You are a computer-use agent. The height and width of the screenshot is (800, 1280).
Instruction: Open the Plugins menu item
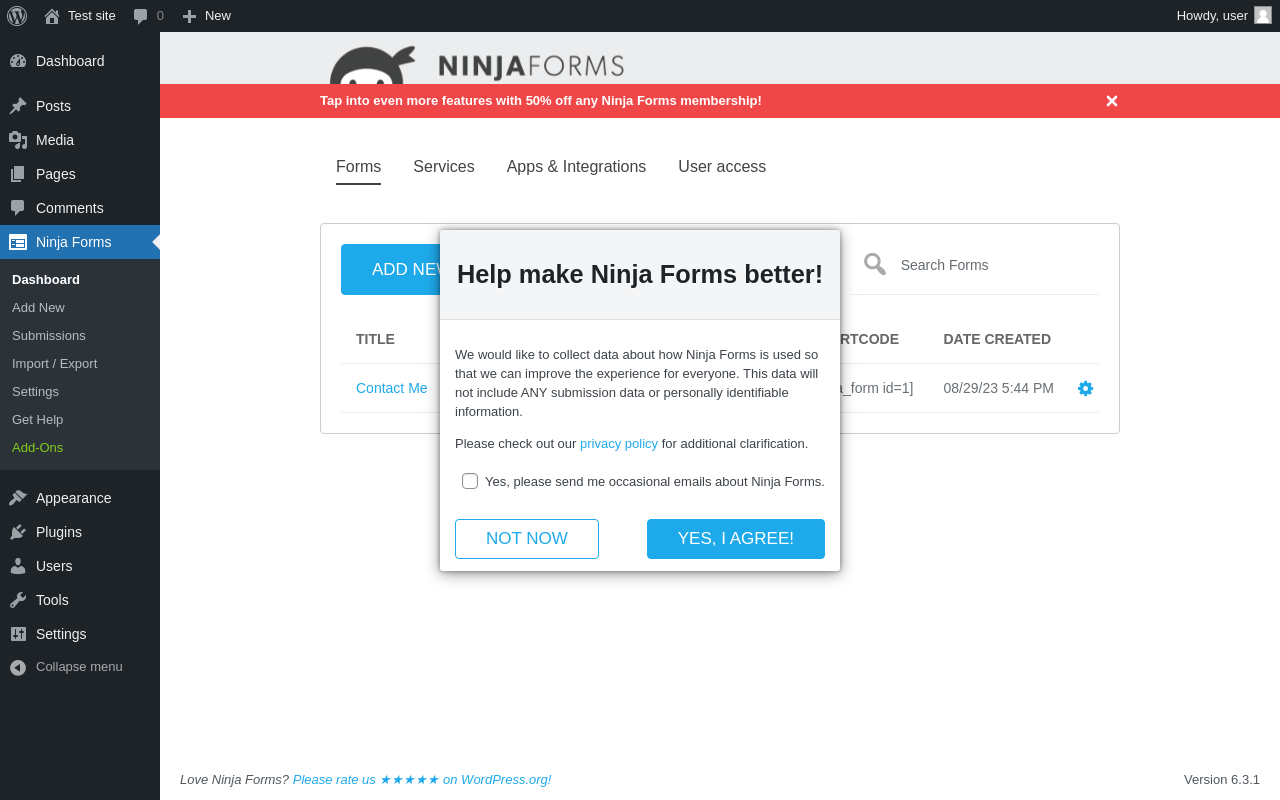pyautogui.click(x=80, y=532)
